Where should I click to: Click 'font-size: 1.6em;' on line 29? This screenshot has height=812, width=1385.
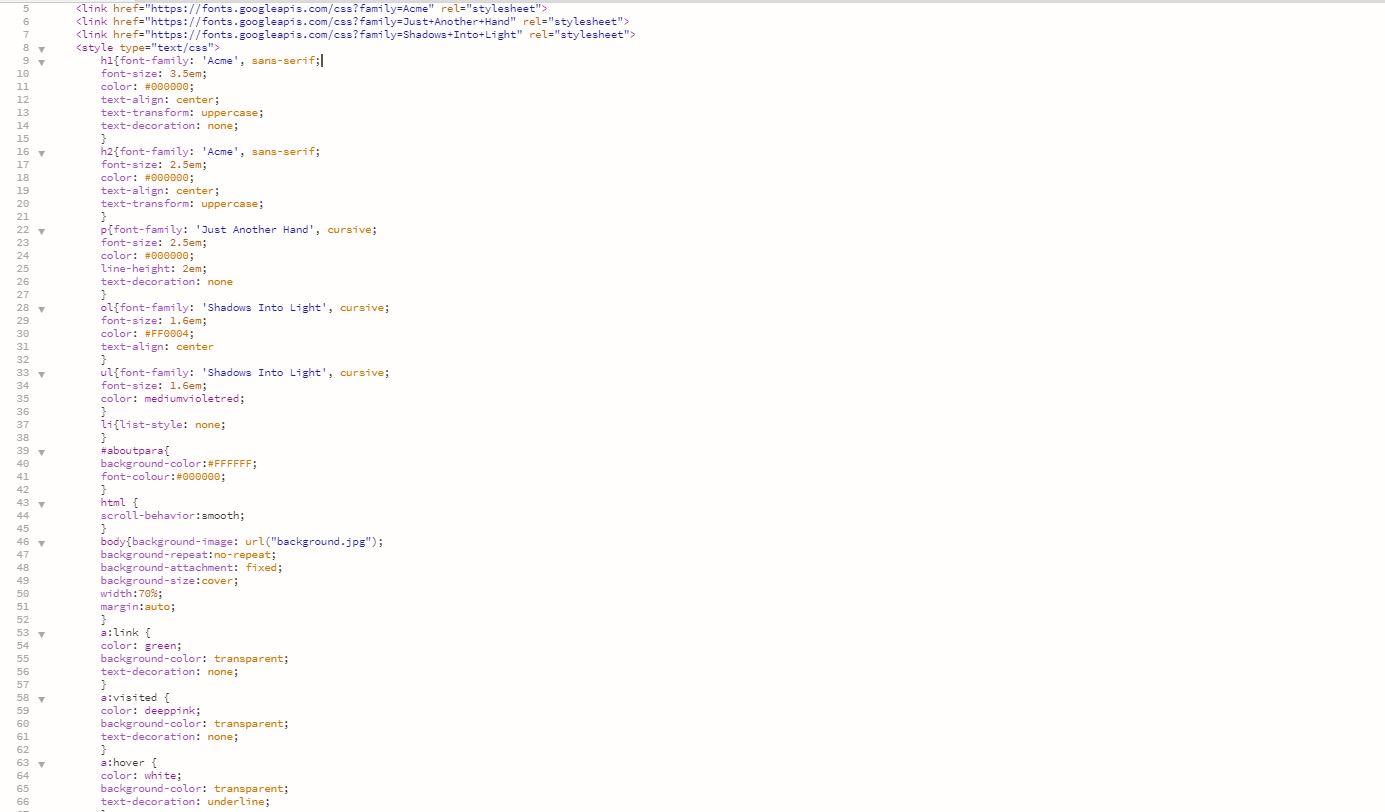coord(152,321)
